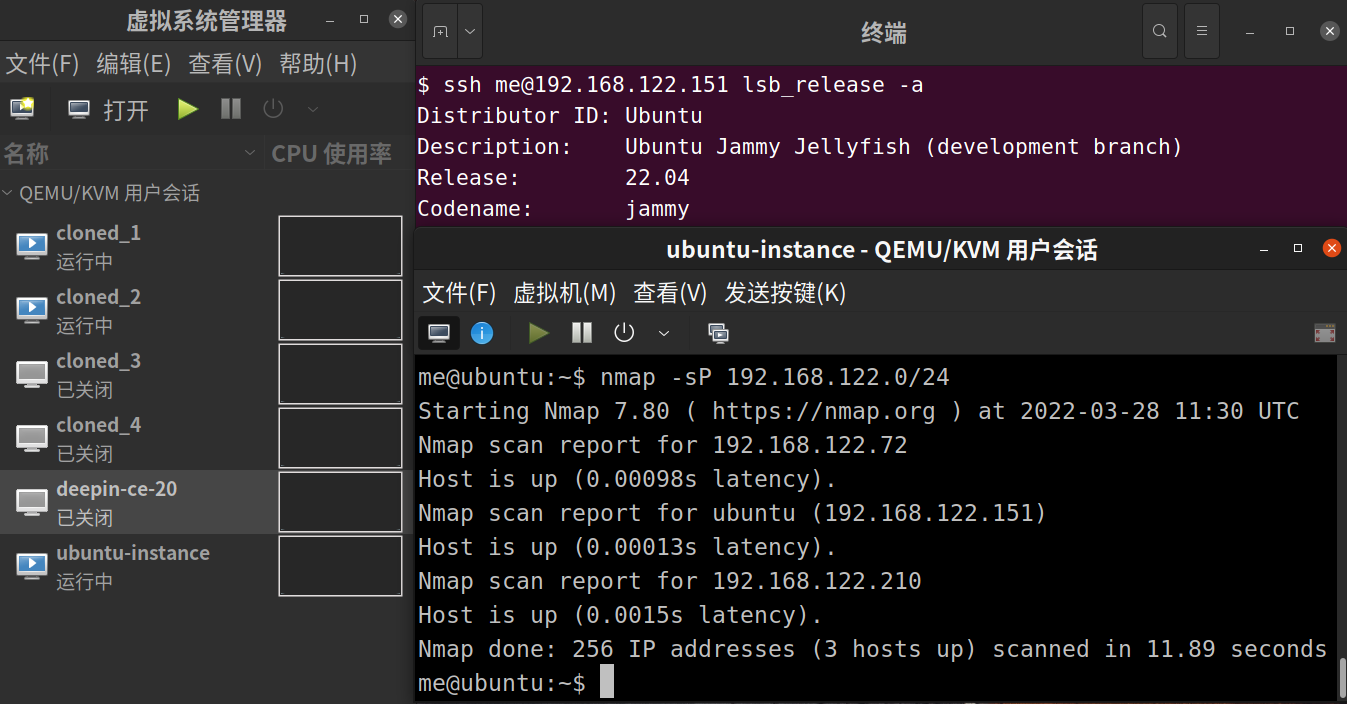Click run arrow in ubuntu-instance toolbar
The image size is (1347, 704).
click(x=539, y=333)
